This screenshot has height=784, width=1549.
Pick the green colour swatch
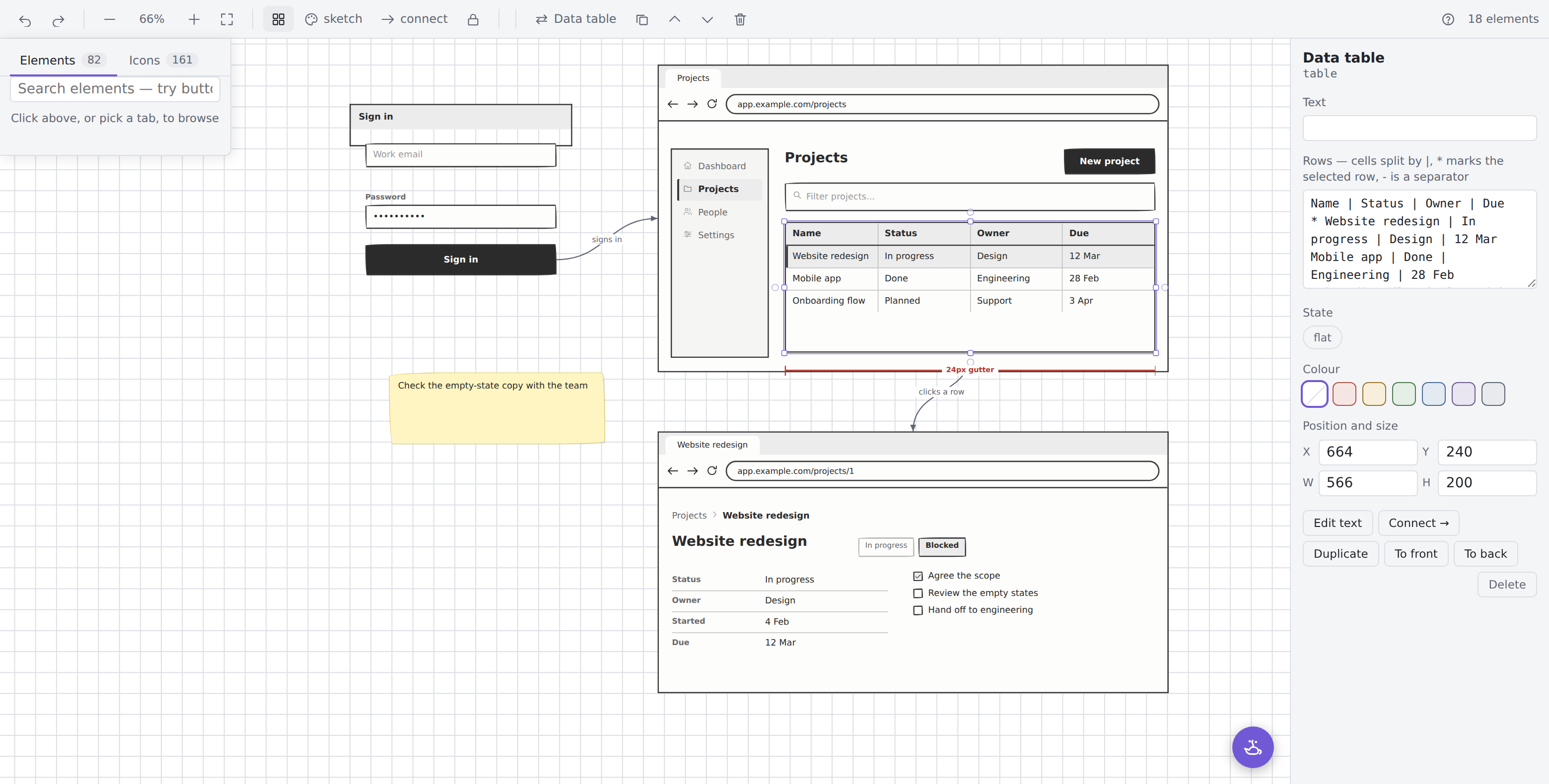click(x=1404, y=394)
